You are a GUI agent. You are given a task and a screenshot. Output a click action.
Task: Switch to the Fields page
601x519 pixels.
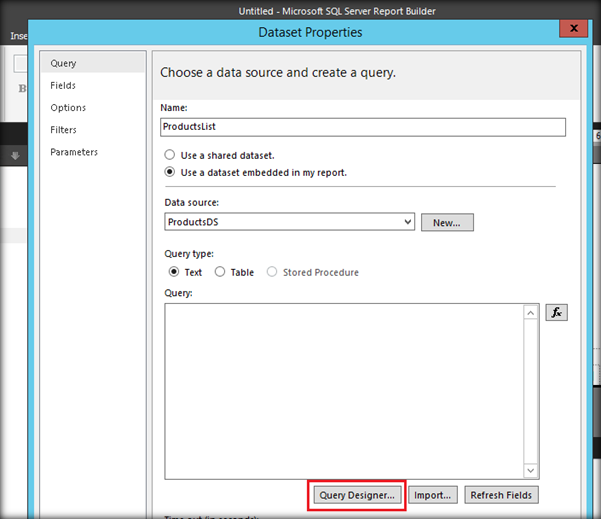tap(63, 85)
